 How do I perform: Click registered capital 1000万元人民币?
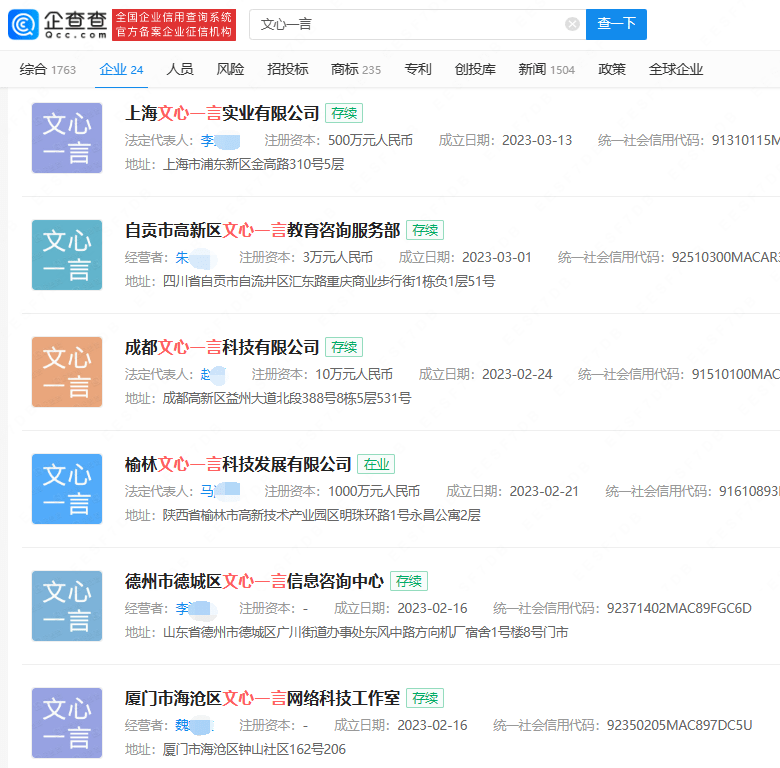tap(374, 491)
